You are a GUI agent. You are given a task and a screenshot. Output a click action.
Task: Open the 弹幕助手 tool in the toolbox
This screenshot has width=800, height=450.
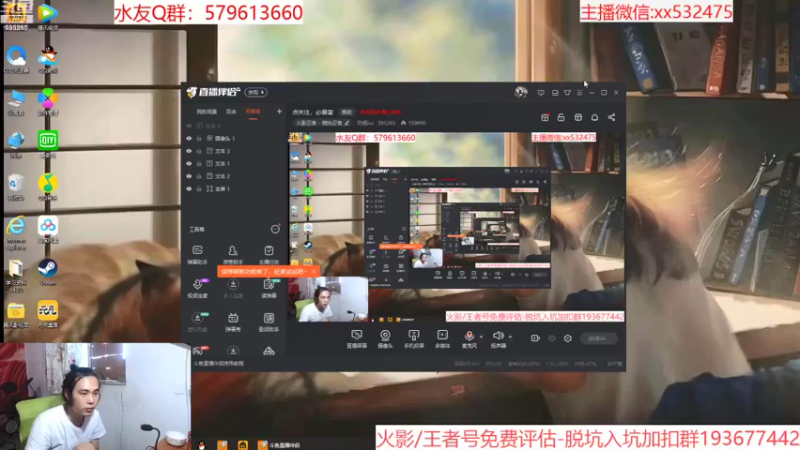pos(197,254)
